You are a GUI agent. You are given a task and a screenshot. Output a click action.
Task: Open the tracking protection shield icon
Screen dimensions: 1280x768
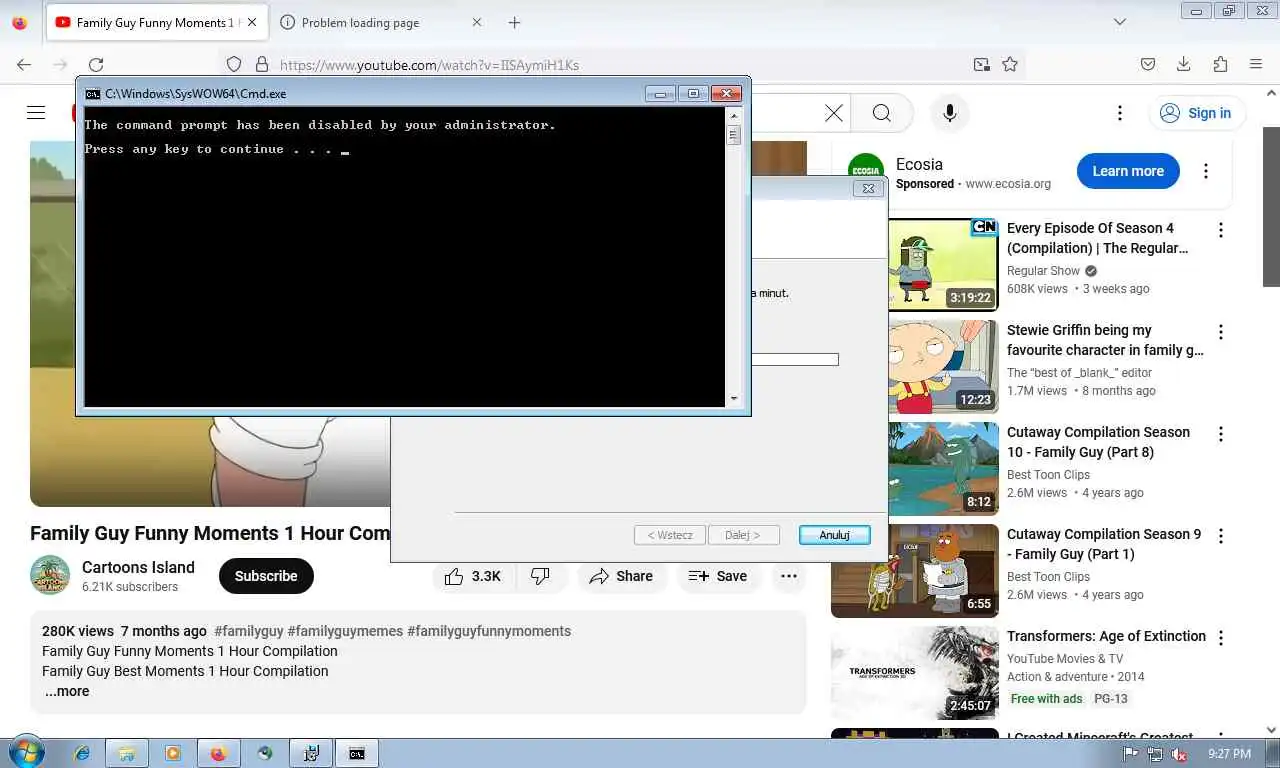click(234, 64)
